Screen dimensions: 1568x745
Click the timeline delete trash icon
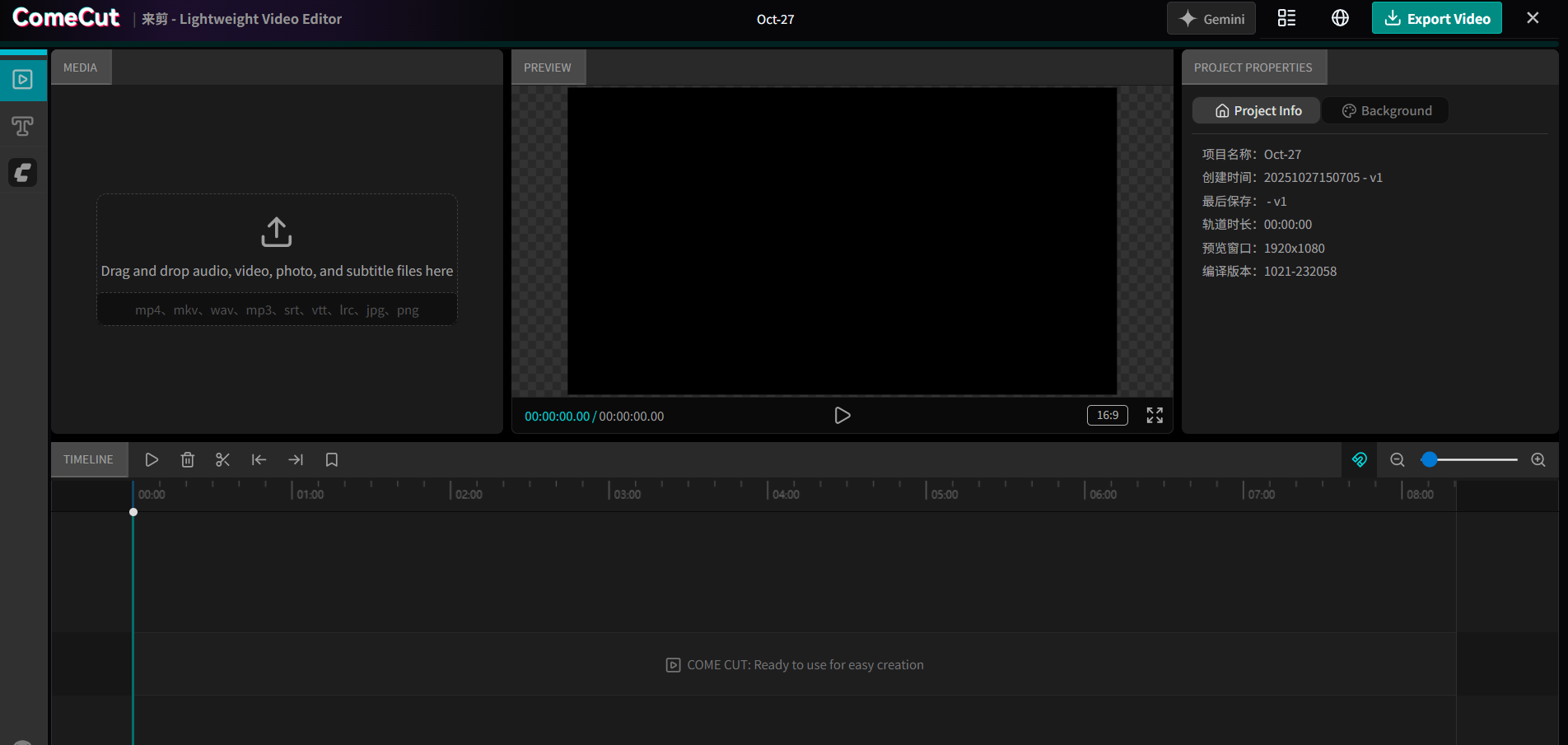(188, 460)
